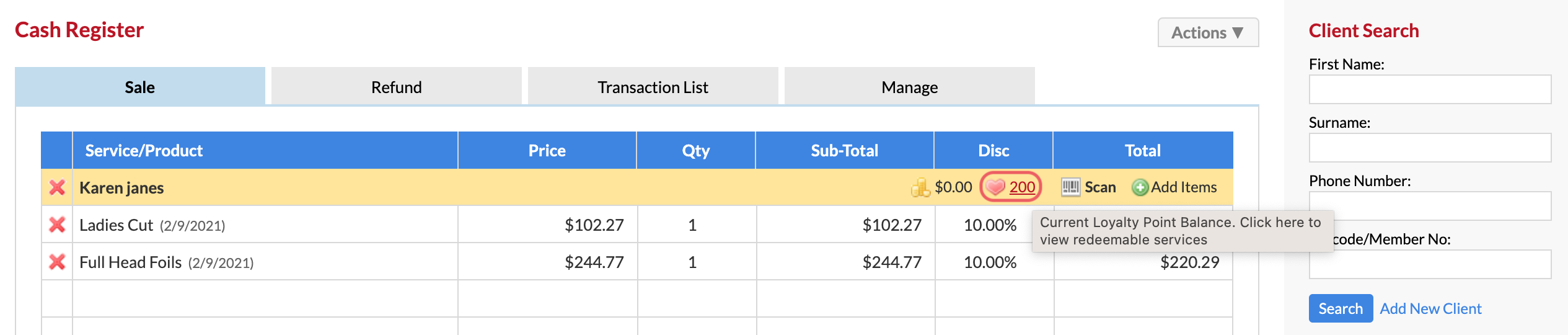Click the green plus Add Items icon
The width and height of the screenshot is (1568, 335).
(x=1140, y=187)
